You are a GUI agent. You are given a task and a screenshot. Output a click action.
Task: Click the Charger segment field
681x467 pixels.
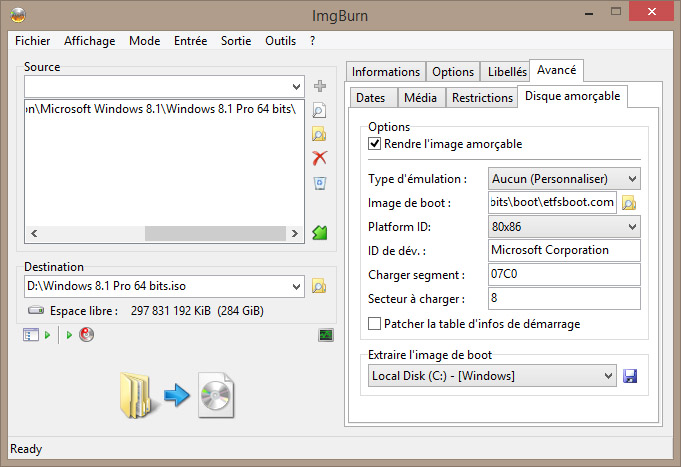click(x=564, y=274)
